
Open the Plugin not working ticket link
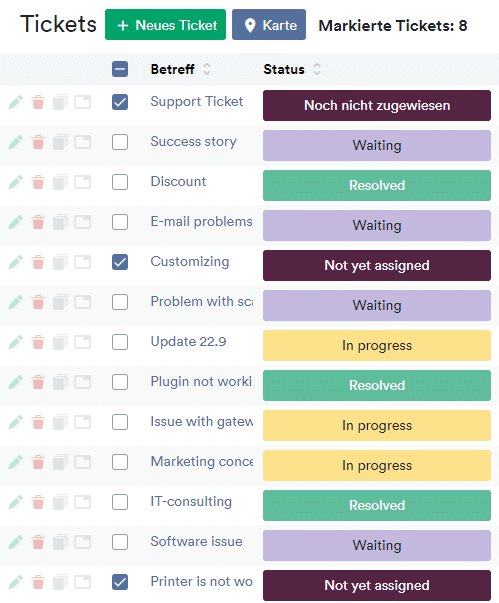tap(201, 381)
